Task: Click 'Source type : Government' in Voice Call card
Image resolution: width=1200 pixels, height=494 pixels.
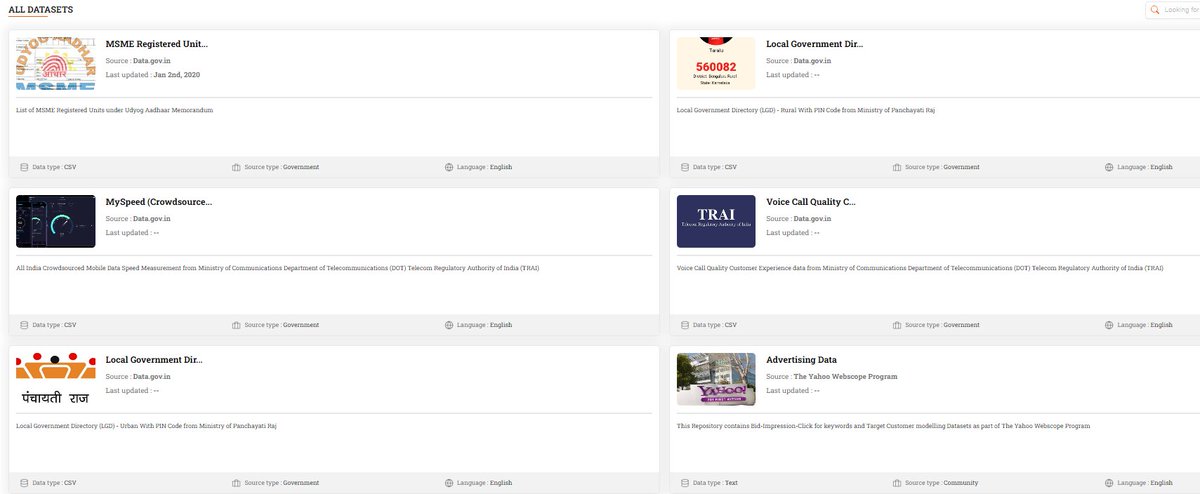Action: coord(942,325)
